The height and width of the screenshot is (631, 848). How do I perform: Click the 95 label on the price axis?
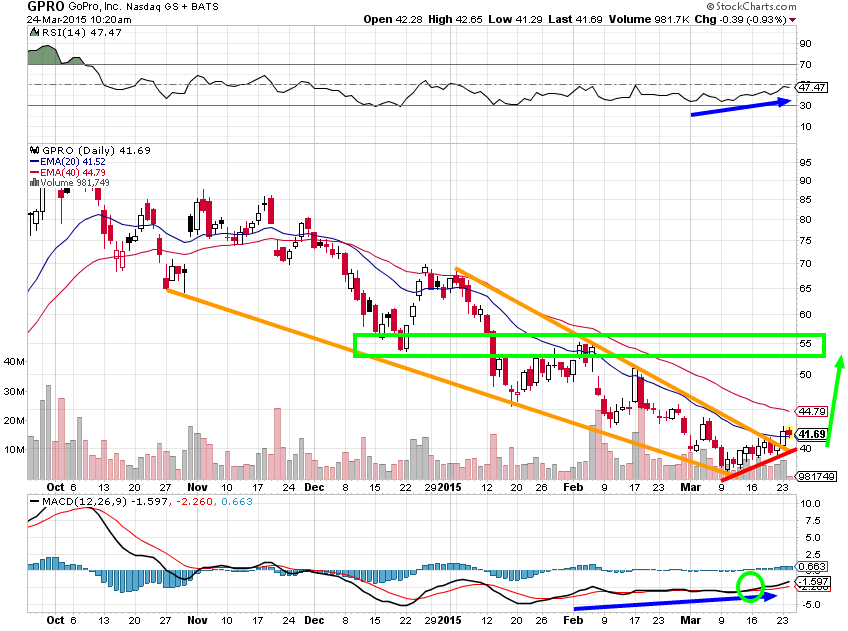pos(805,162)
